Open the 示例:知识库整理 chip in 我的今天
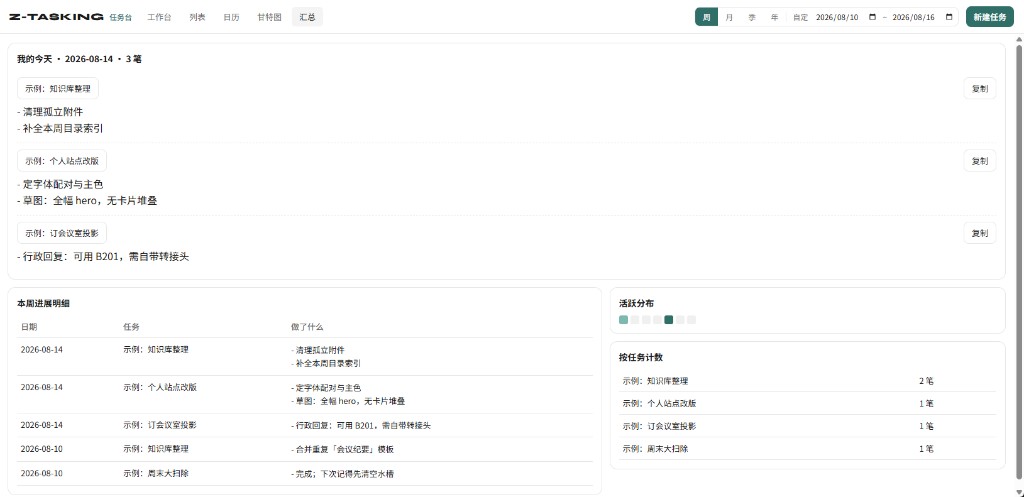 coord(58,88)
